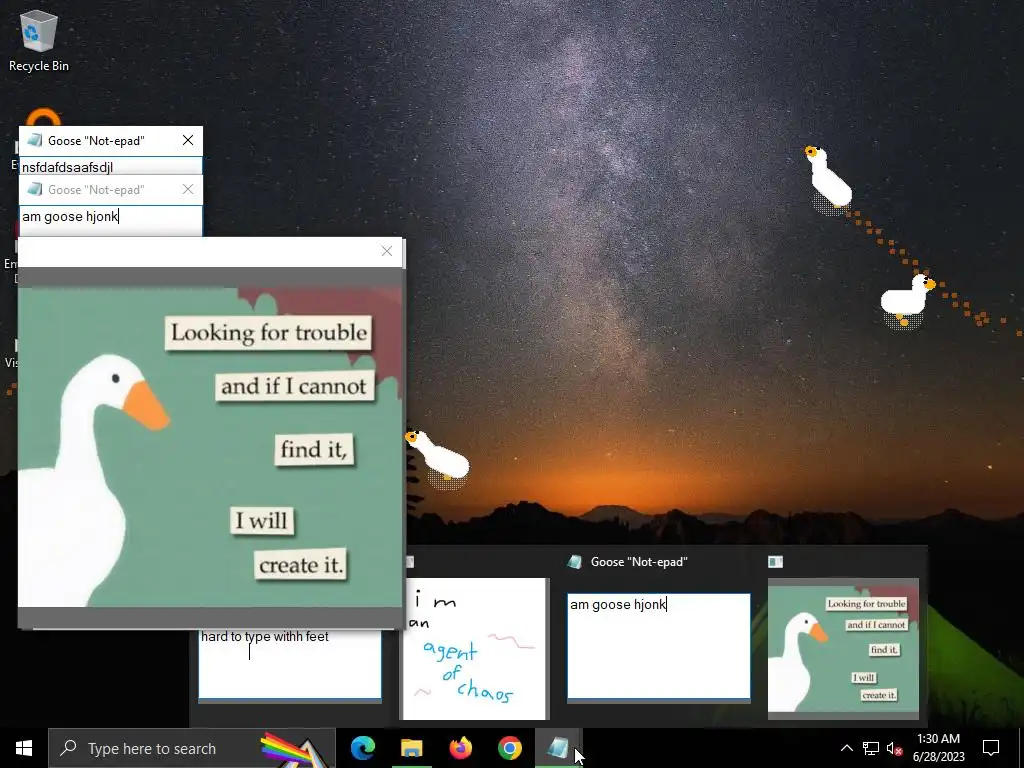Click the window icon above meme preview

pyautogui.click(x=775, y=562)
